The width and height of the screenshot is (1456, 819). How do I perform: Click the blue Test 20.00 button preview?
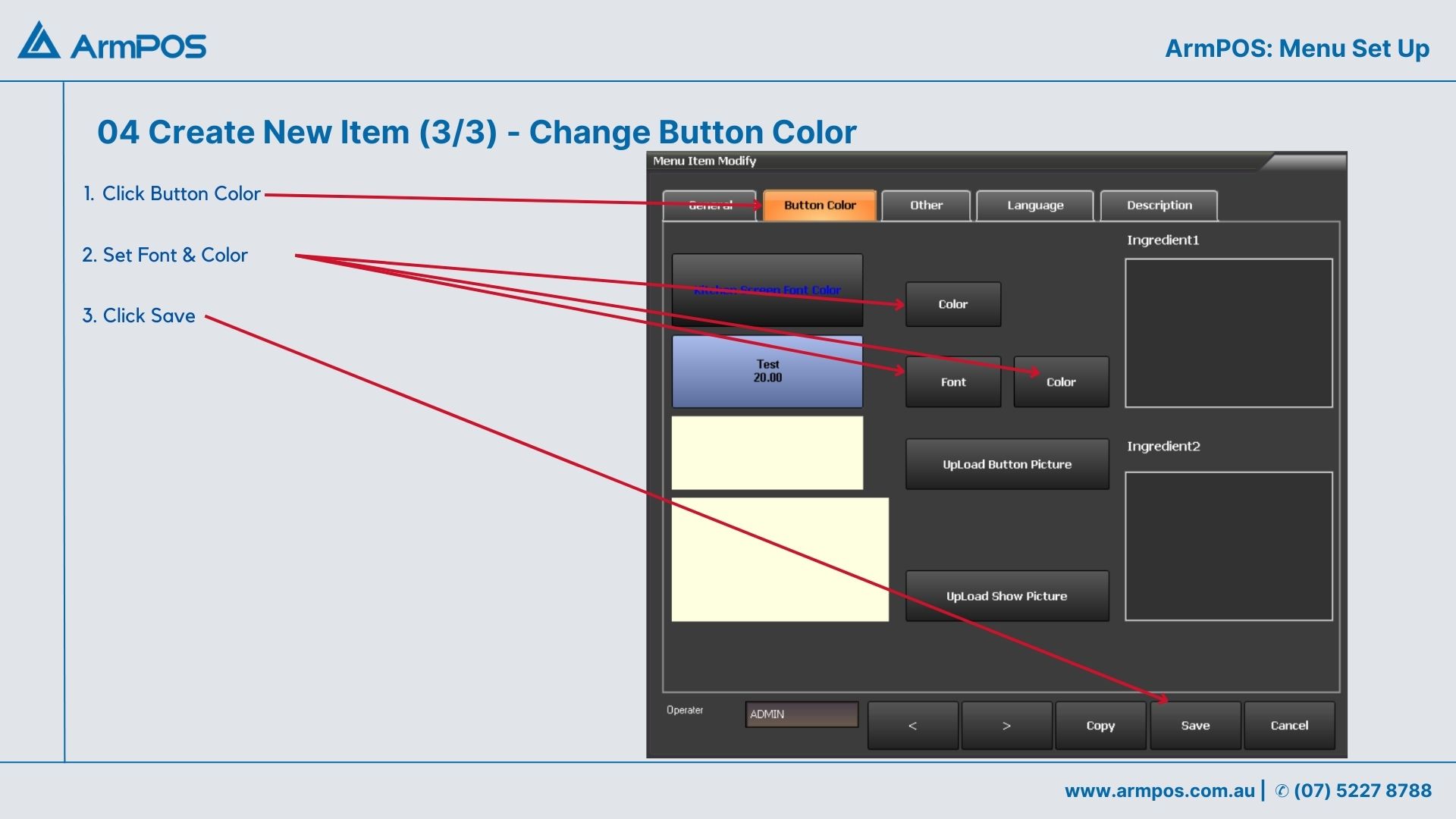[x=767, y=372]
